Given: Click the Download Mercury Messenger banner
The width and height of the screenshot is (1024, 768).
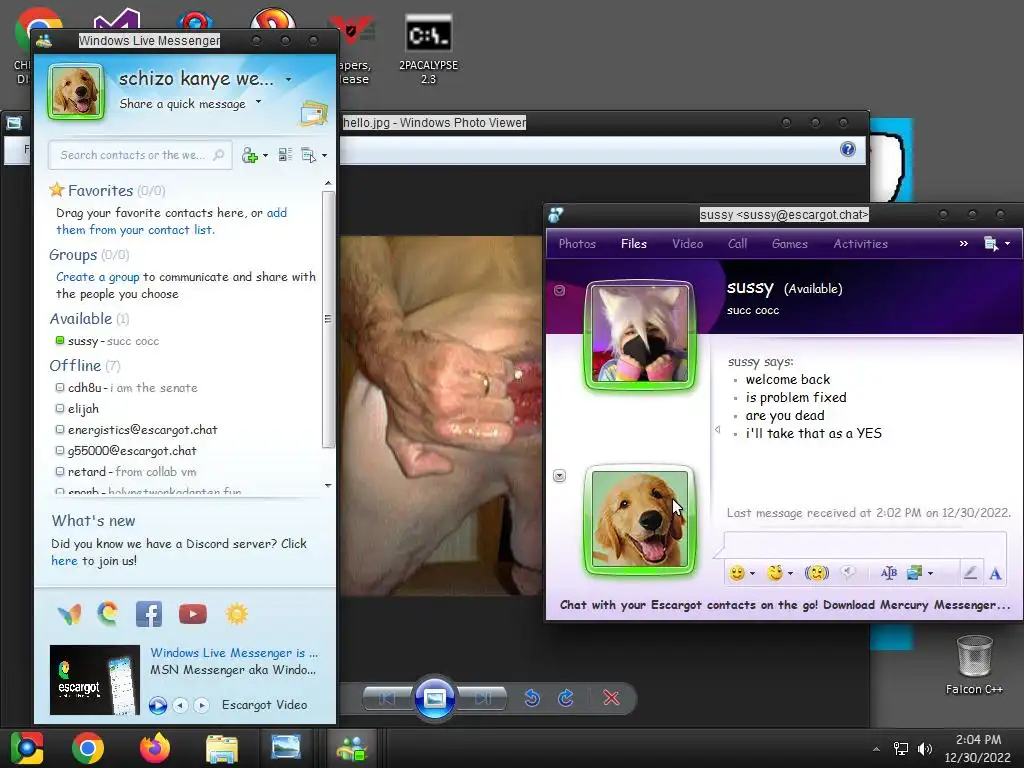Looking at the screenshot, I should coord(785,605).
